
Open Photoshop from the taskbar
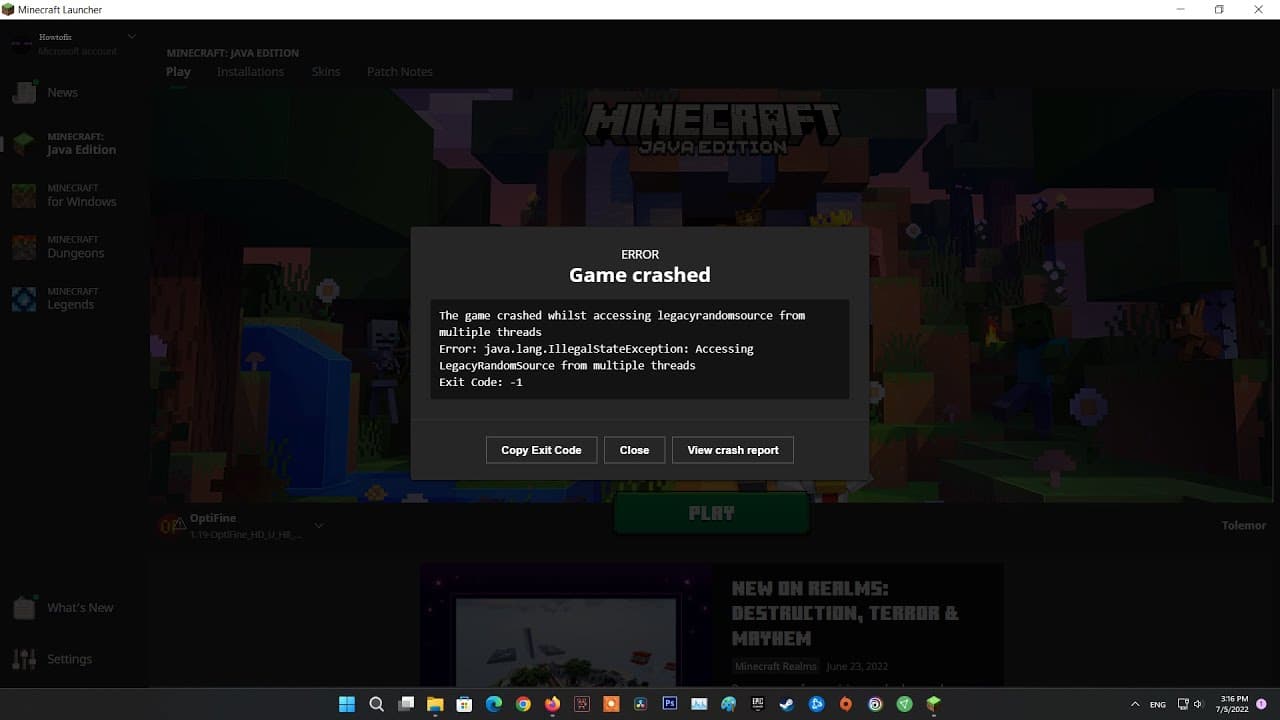coord(670,704)
